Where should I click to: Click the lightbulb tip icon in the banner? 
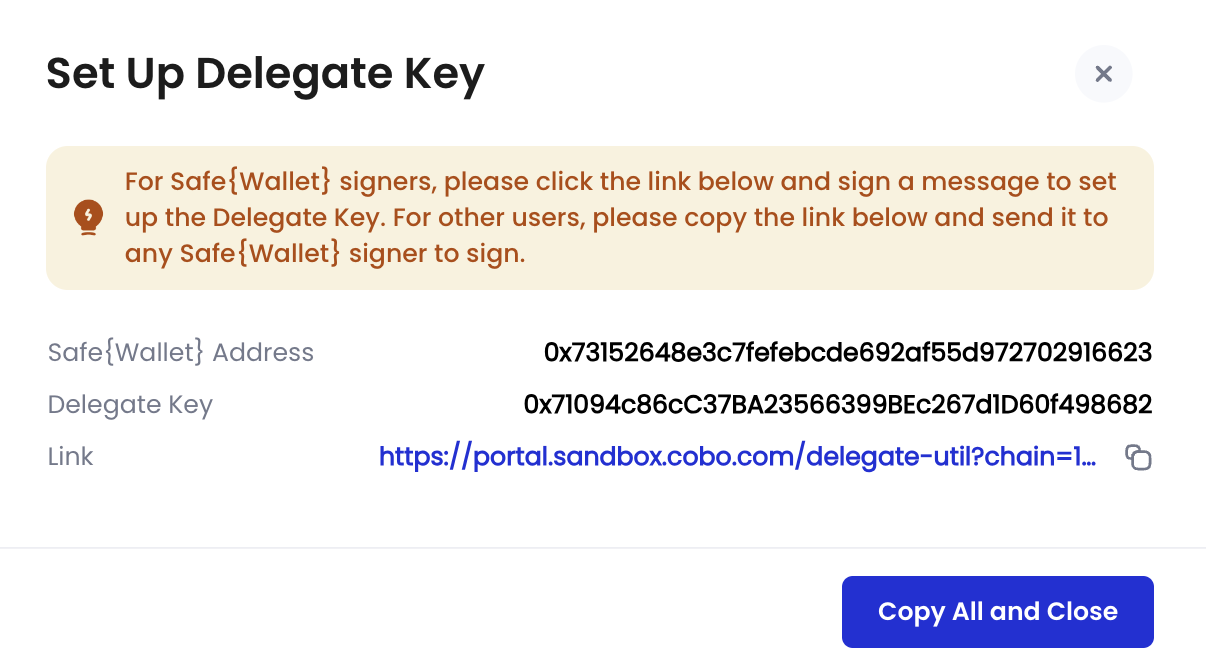coord(89,217)
